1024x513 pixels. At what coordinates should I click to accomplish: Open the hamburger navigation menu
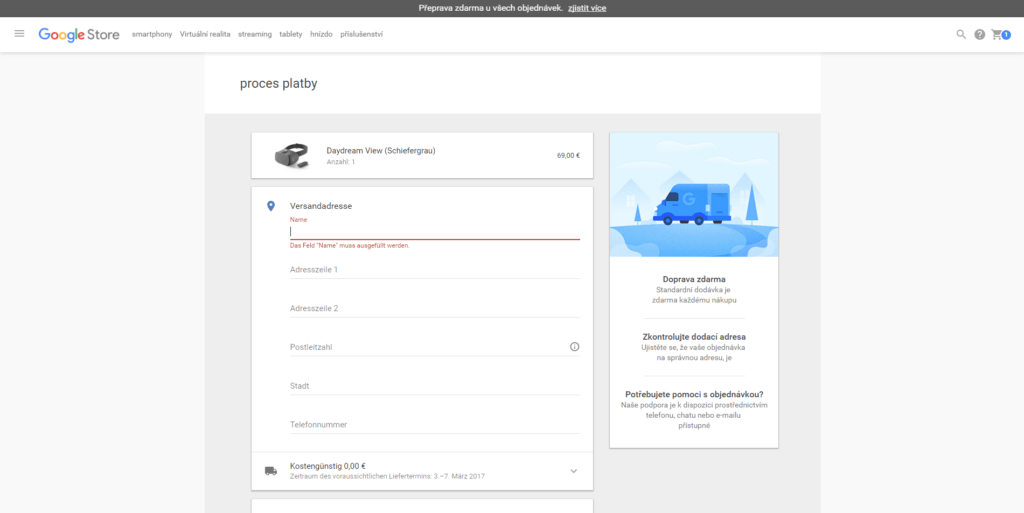click(x=19, y=34)
